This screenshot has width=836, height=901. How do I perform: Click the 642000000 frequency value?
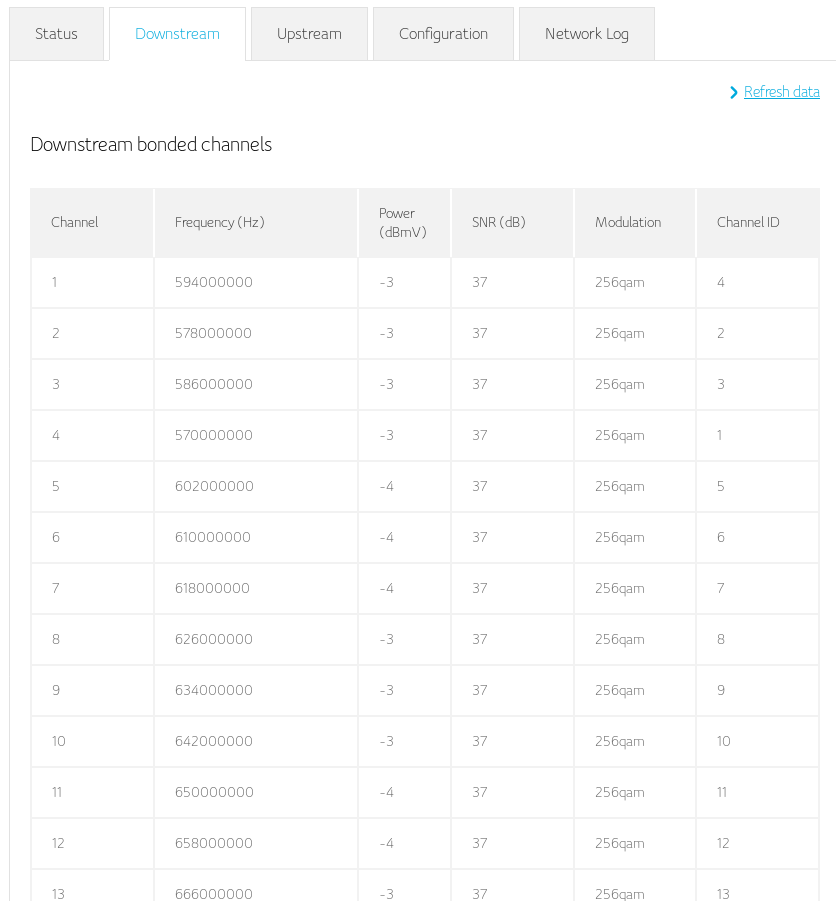[213, 741]
